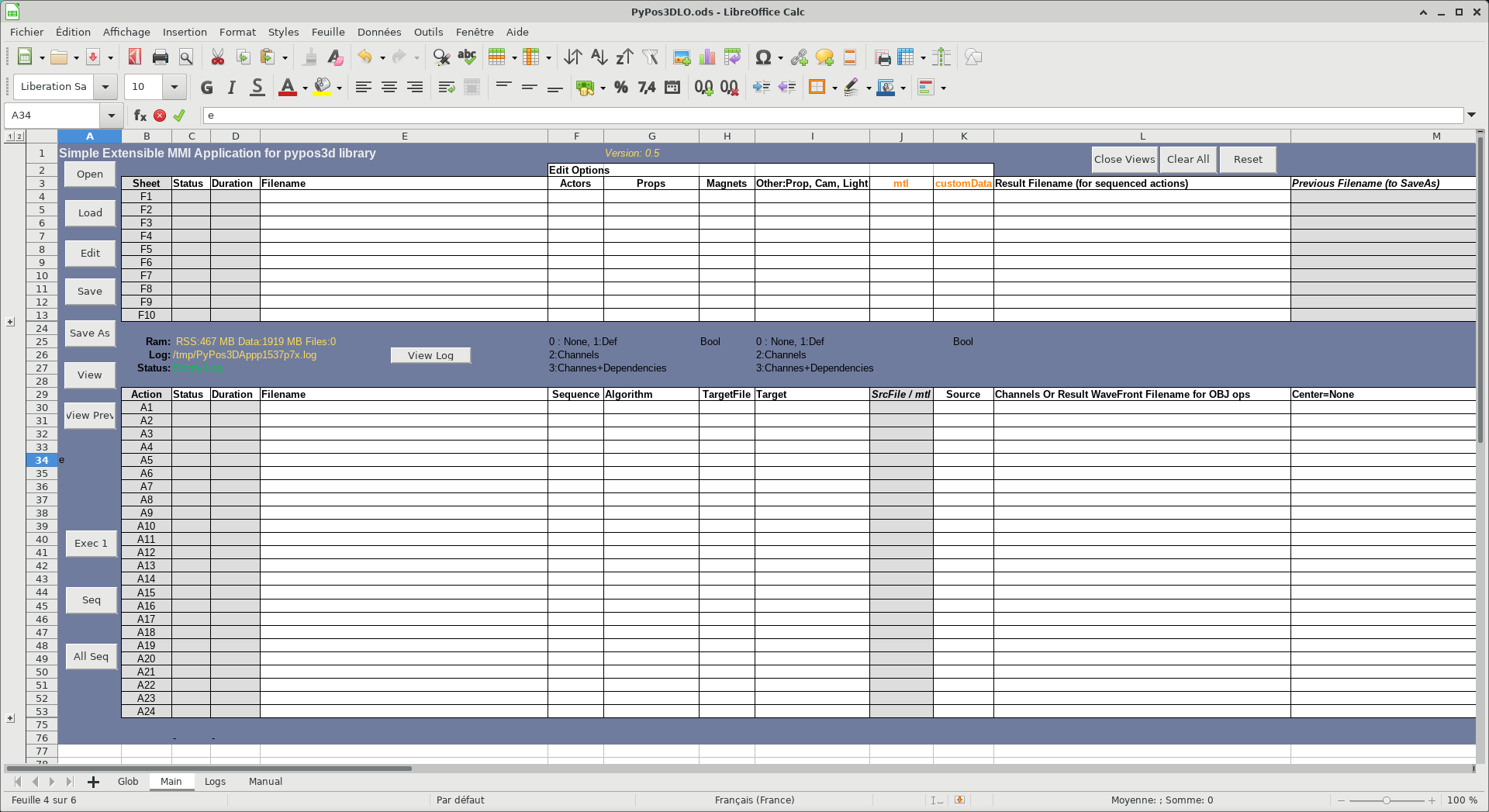Toggle bold formatting
Viewport: 1489px width, 812px height.
click(x=206, y=88)
